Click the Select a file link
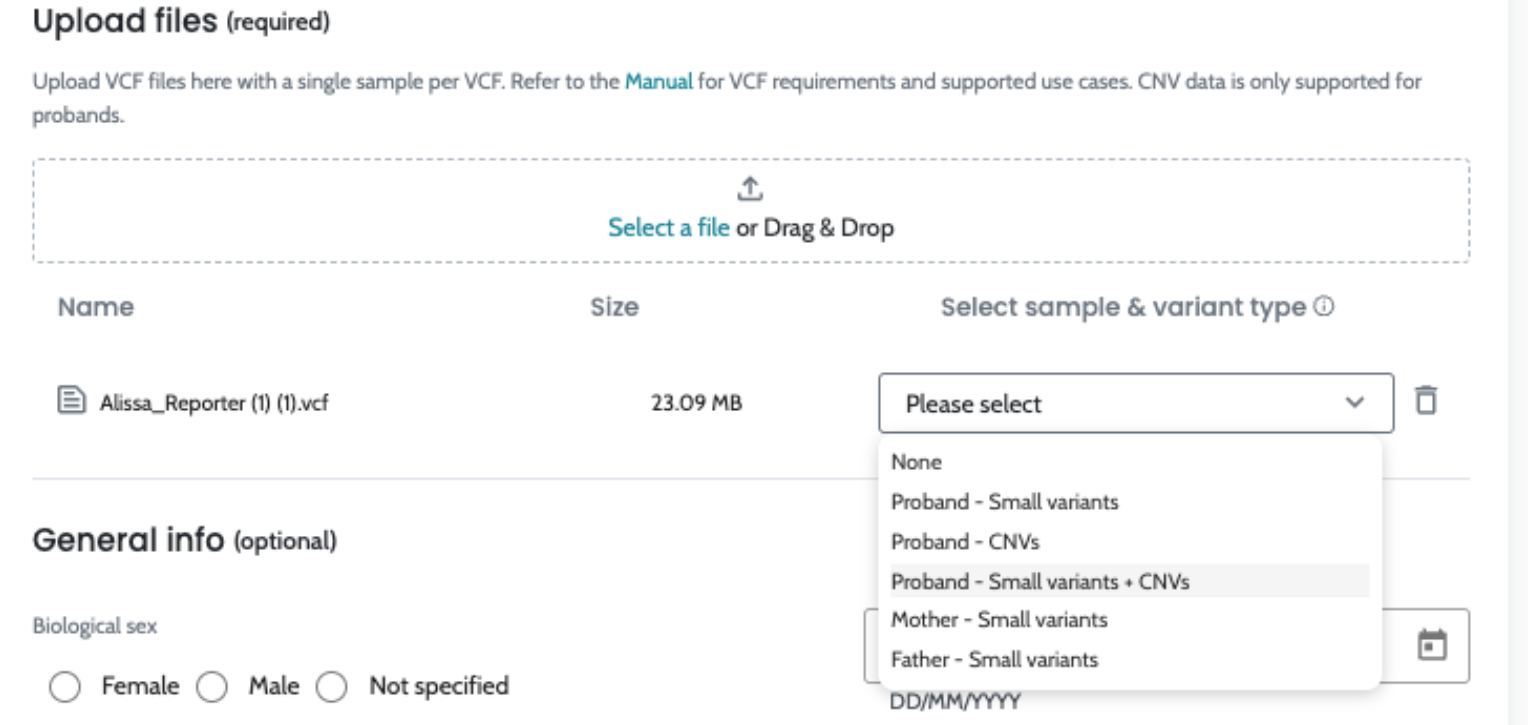Viewport: 1528px width, 725px height. (x=668, y=228)
